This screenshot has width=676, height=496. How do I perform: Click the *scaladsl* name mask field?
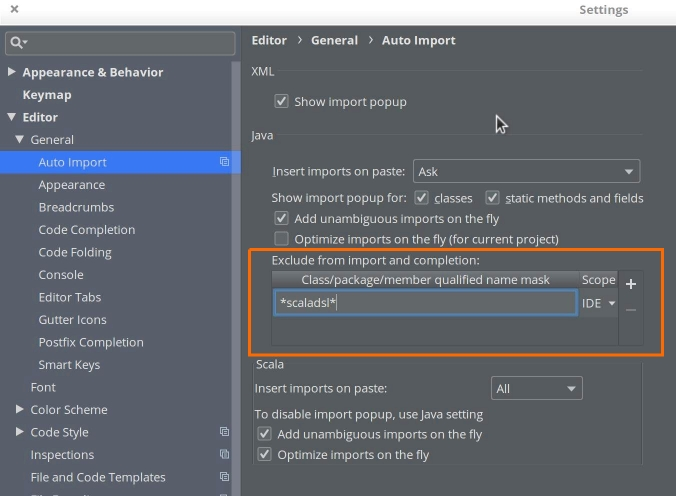point(424,303)
